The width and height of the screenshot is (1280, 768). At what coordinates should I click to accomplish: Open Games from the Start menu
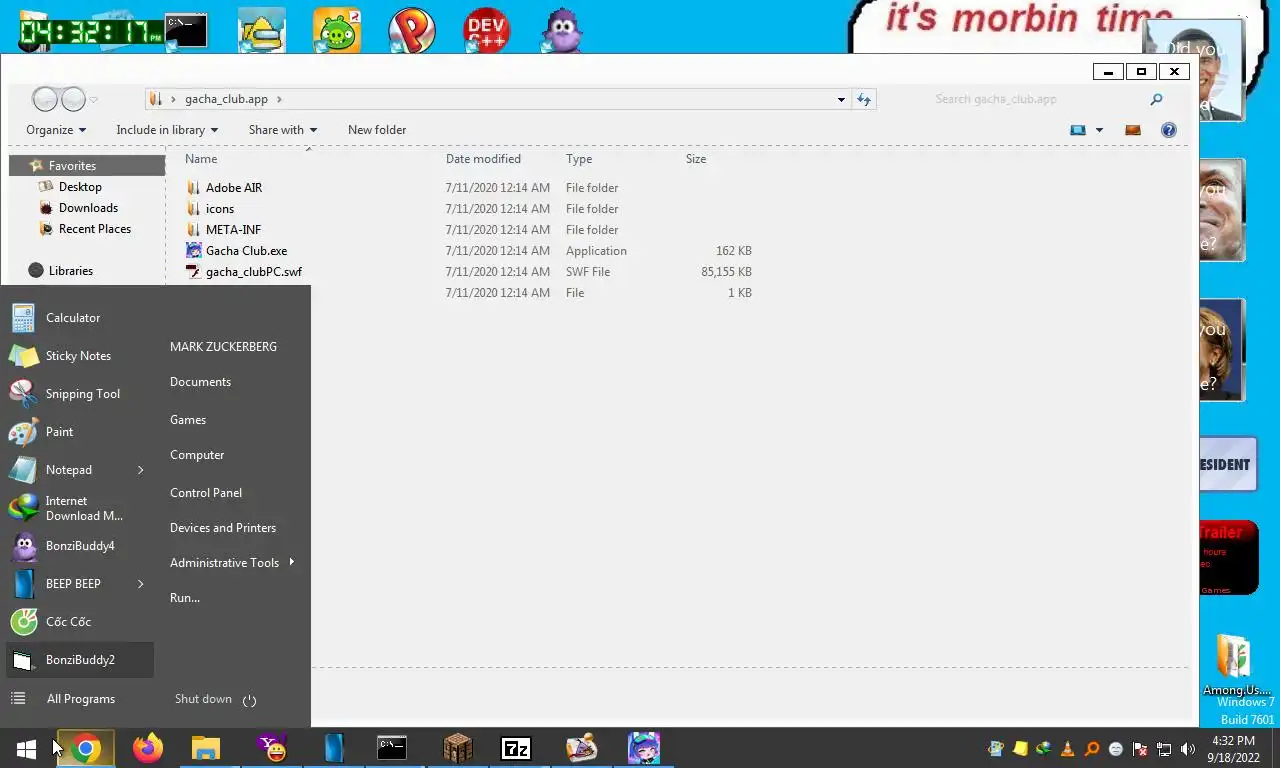click(x=188, y=420)
